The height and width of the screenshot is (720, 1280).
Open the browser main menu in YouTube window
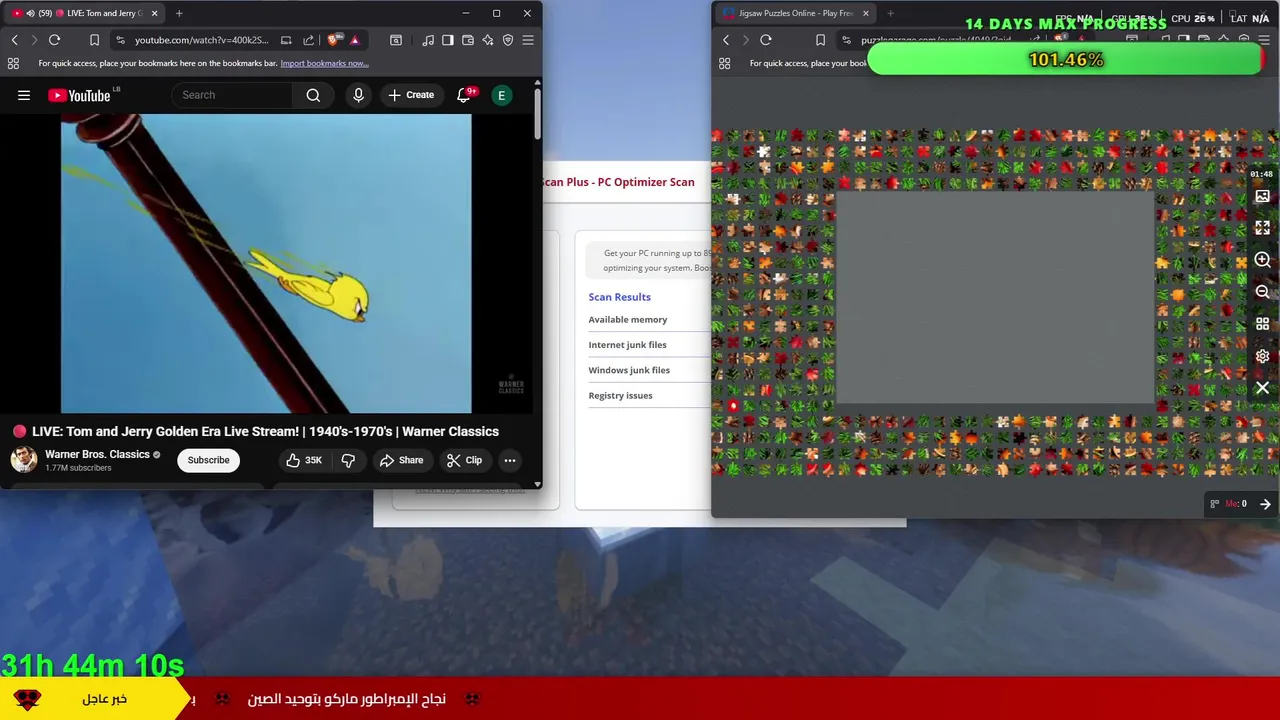point(528,40)
